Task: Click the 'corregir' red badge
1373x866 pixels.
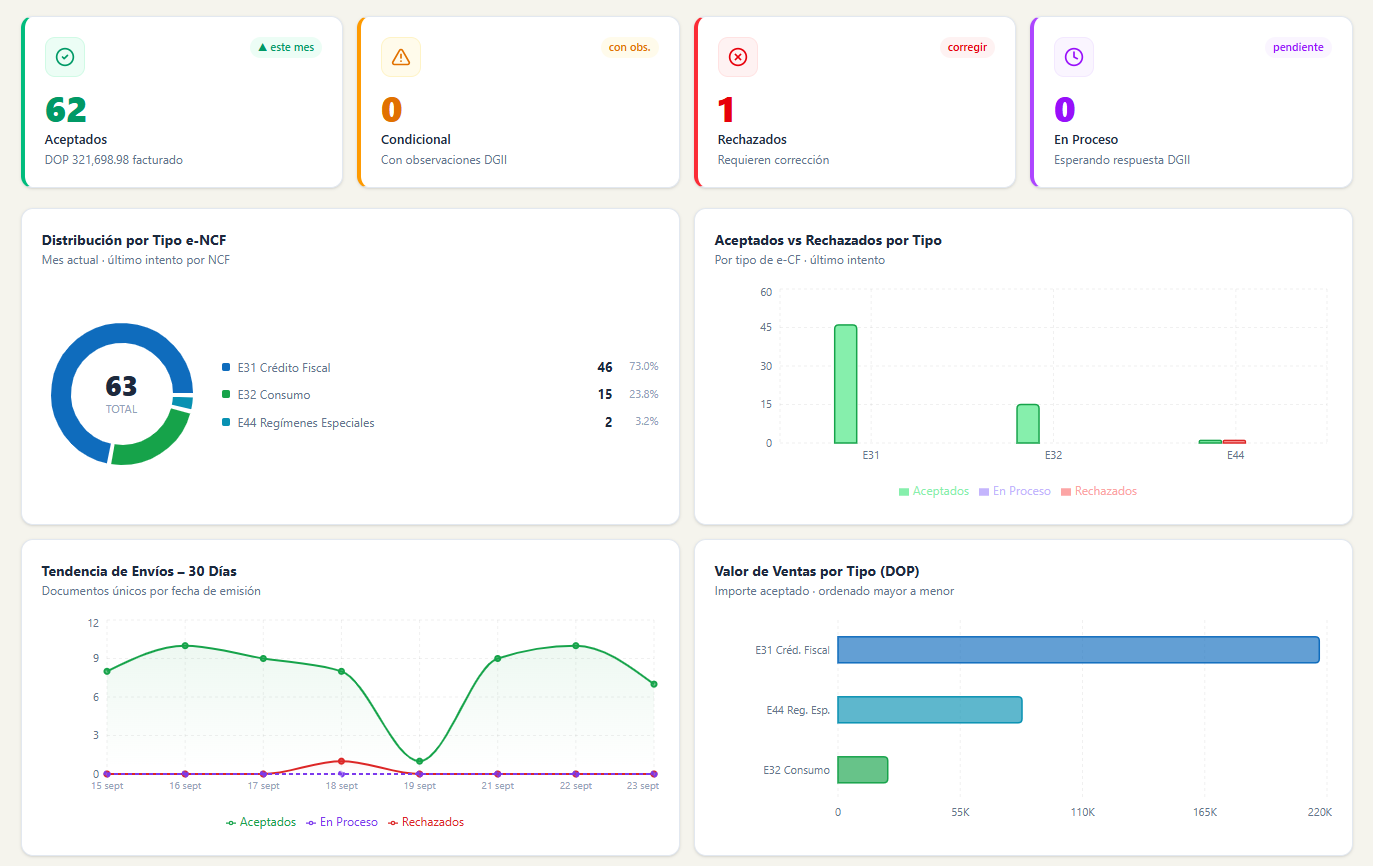Action: (x=967, y=47)
